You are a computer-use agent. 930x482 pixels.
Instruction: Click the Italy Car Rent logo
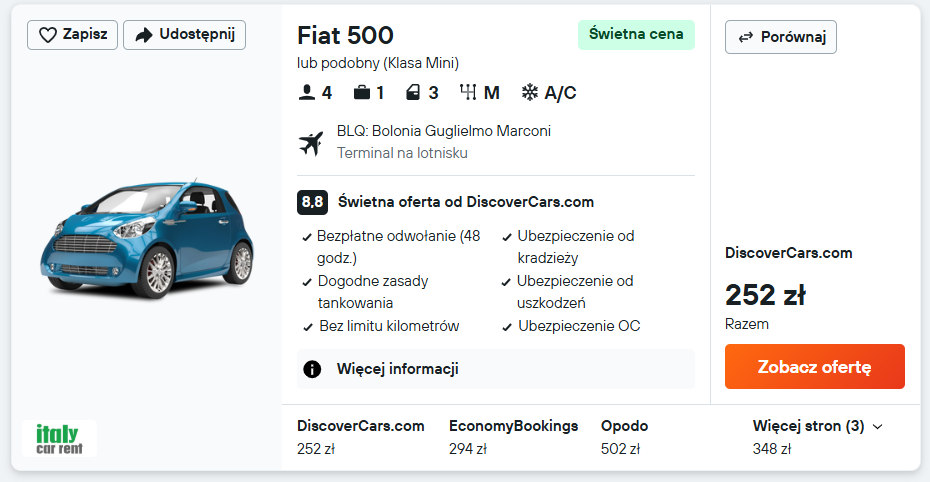(x=59, y=439)
